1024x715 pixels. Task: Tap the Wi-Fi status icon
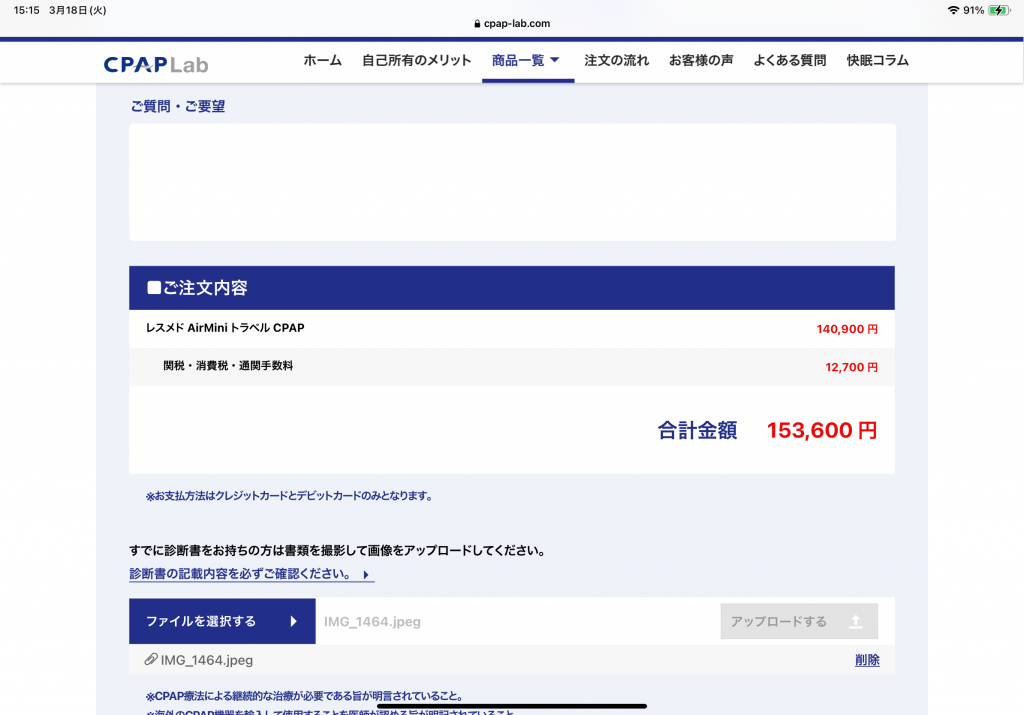click(953, 10)
